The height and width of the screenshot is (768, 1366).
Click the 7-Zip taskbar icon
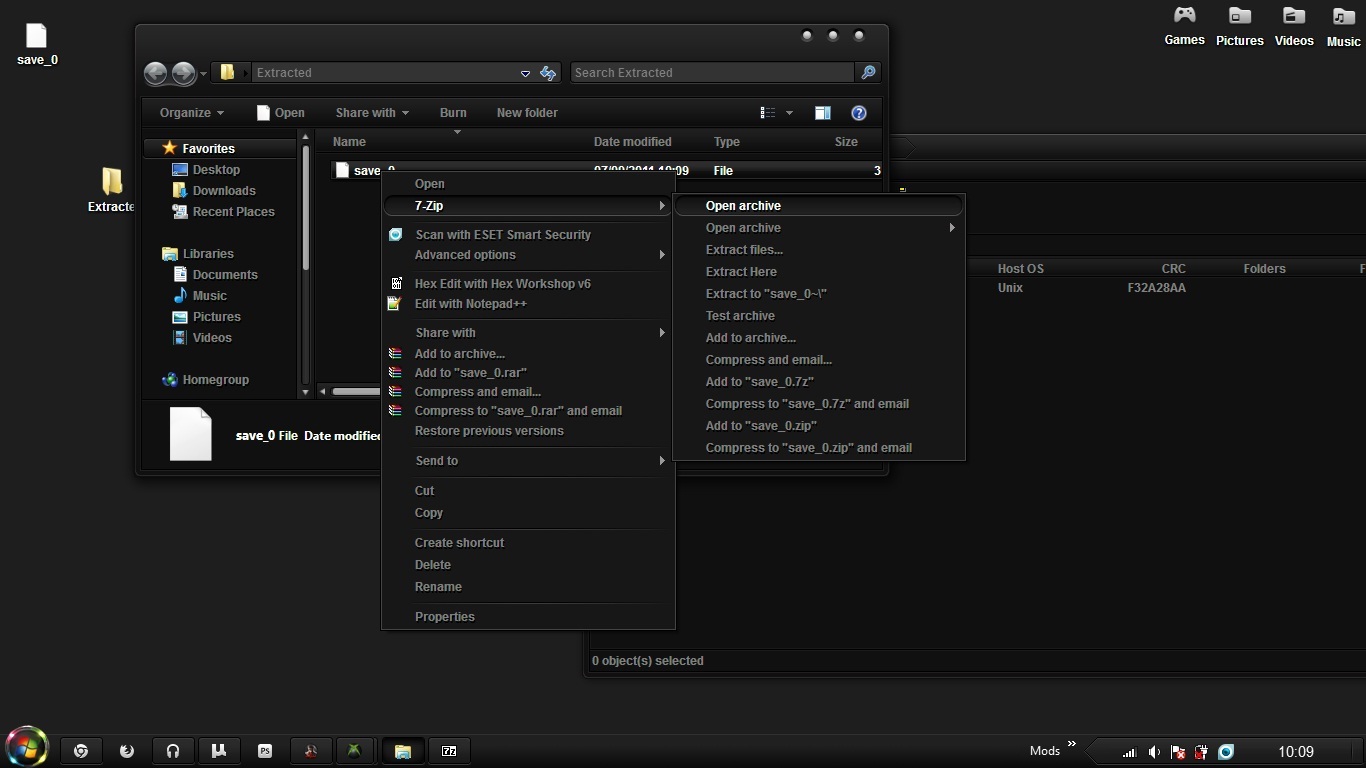(x=449, y=751)
